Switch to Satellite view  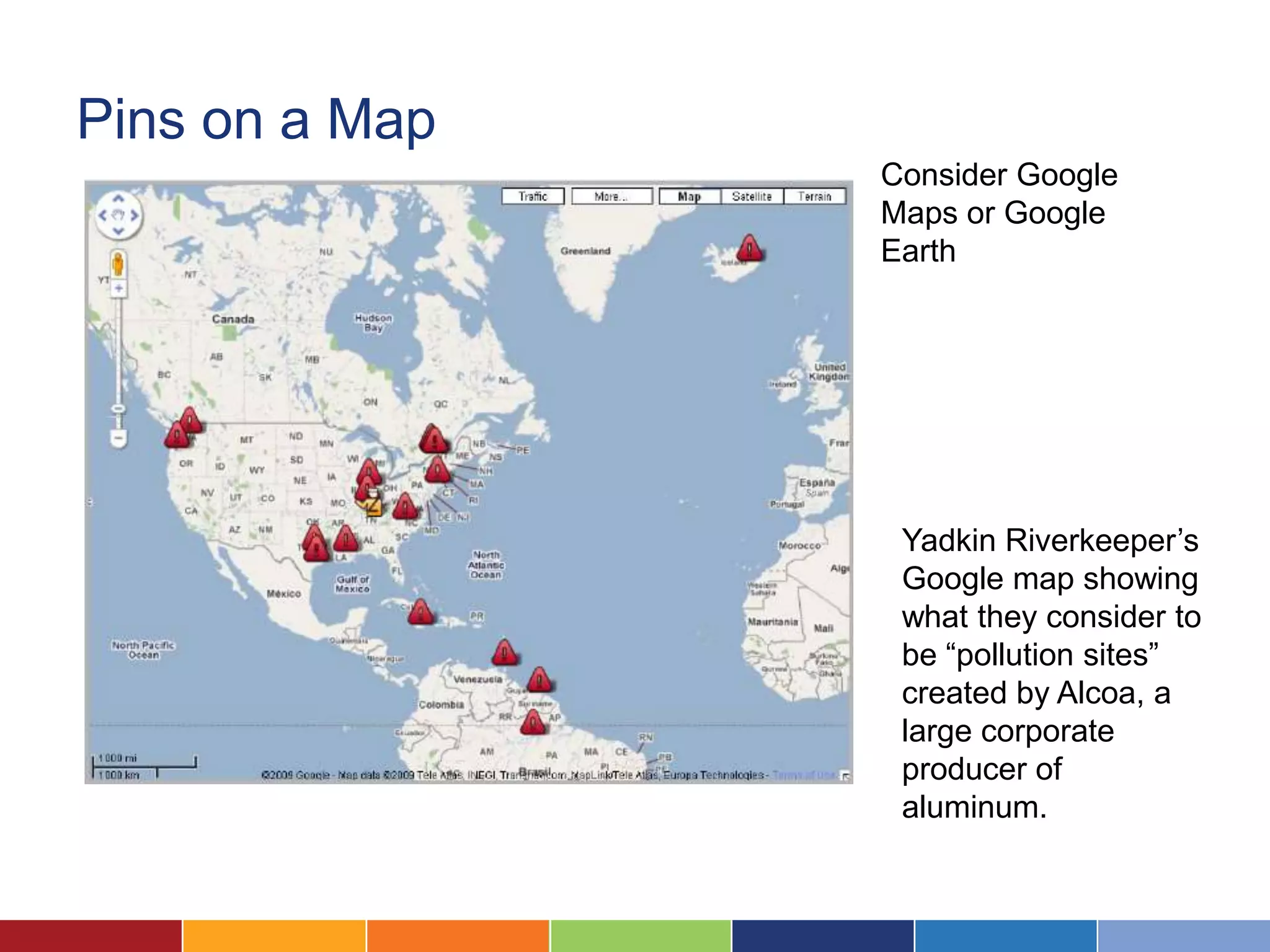click(752, 196)
